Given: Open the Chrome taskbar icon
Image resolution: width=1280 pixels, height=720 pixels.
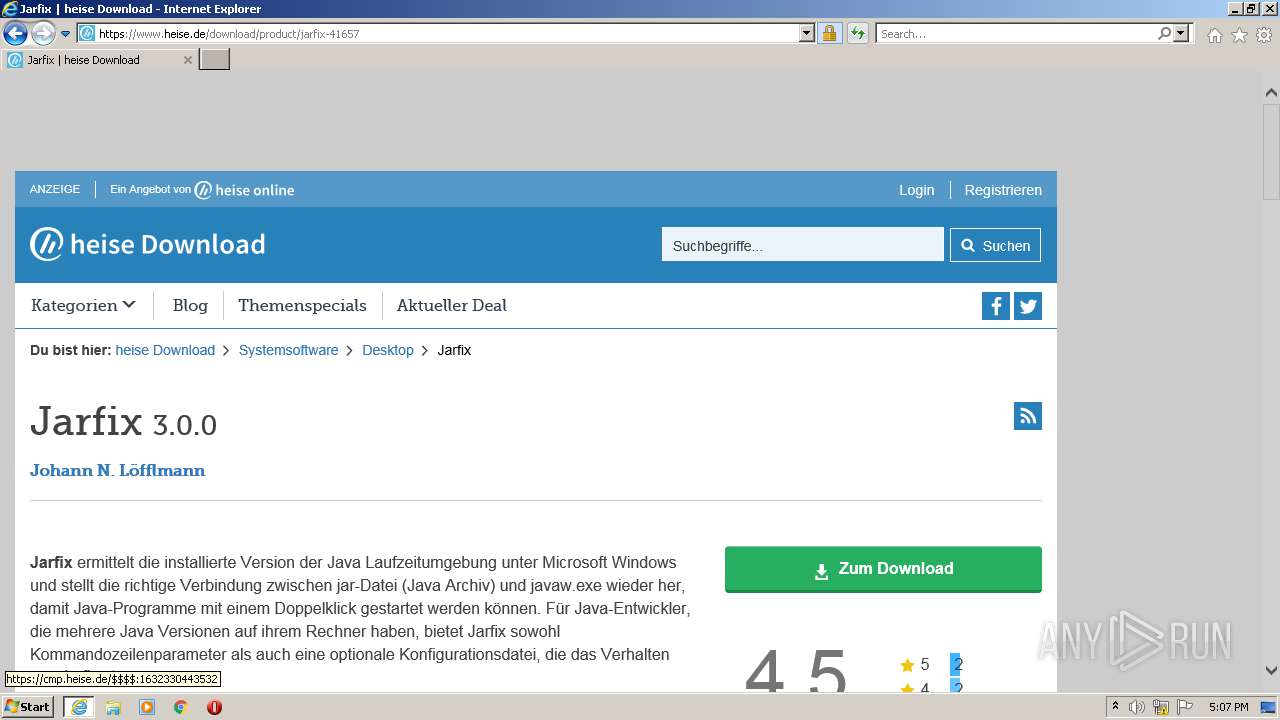Looking at the screenshot, I should [180, 707].
